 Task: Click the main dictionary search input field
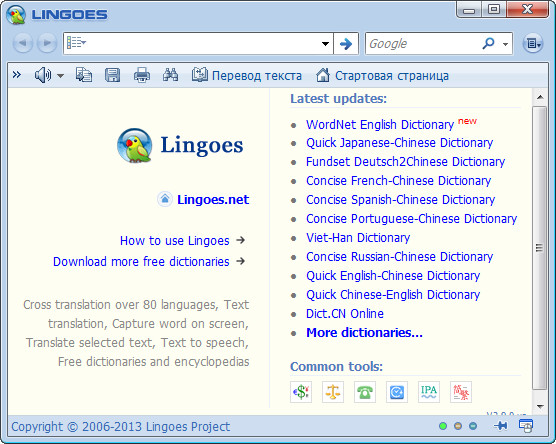pos(202,44)
